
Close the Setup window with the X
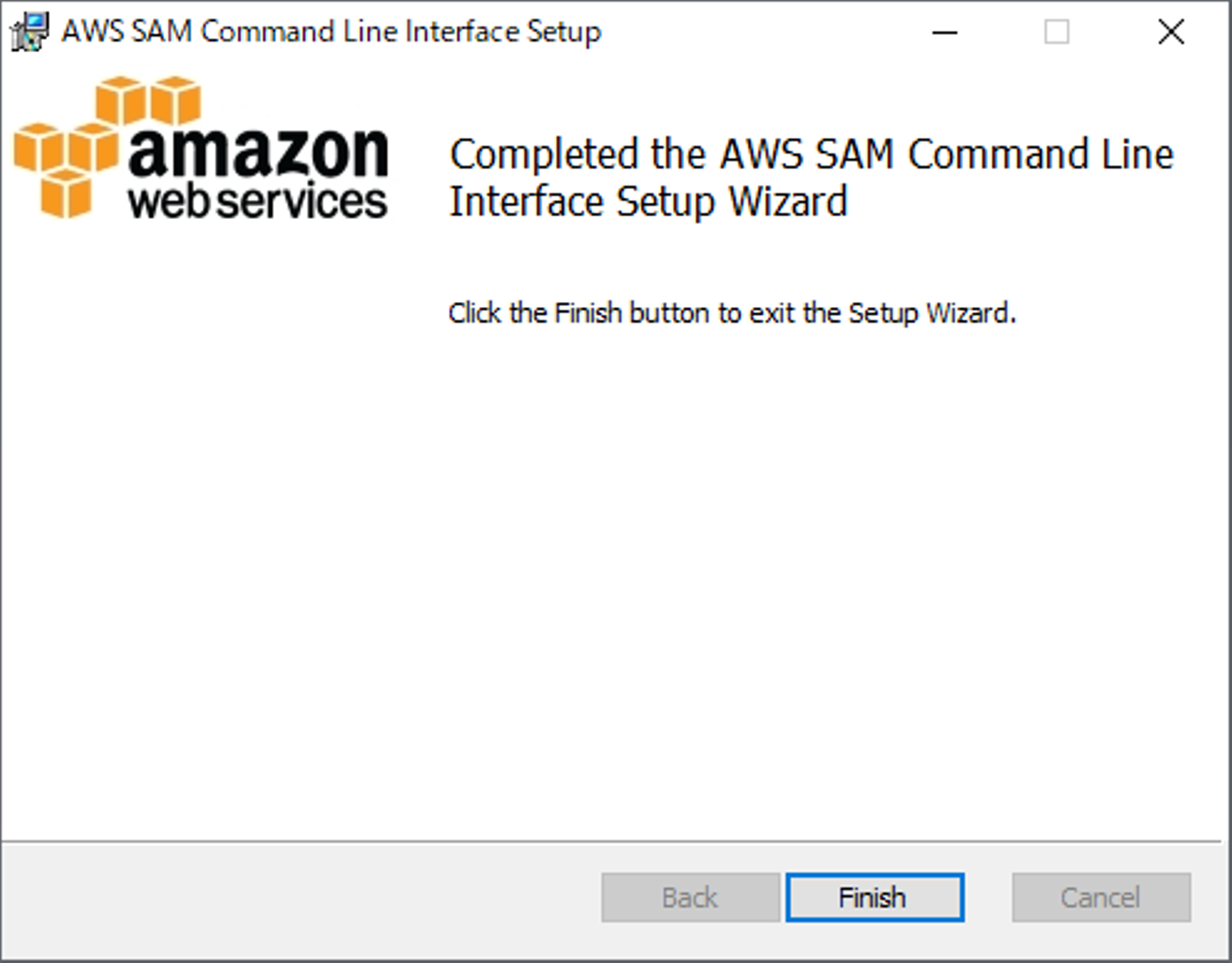tap(1170, 32)
